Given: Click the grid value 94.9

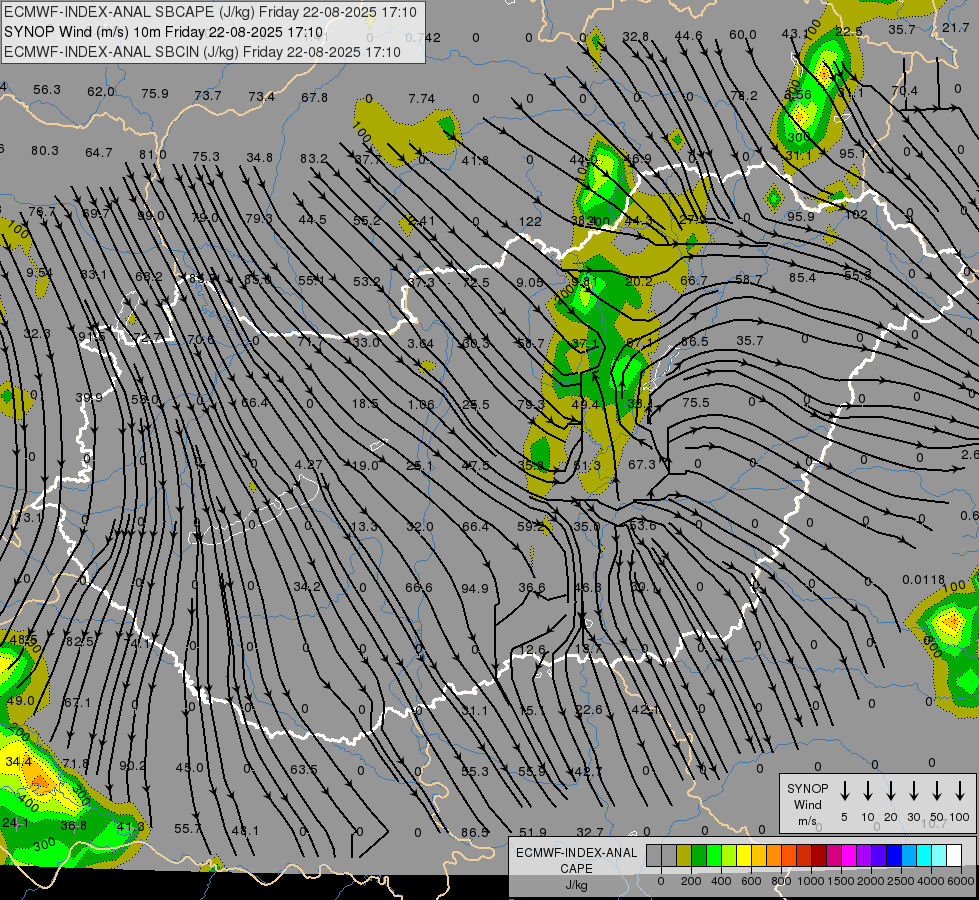Looking at the screenshot, I should click(475, 588).
